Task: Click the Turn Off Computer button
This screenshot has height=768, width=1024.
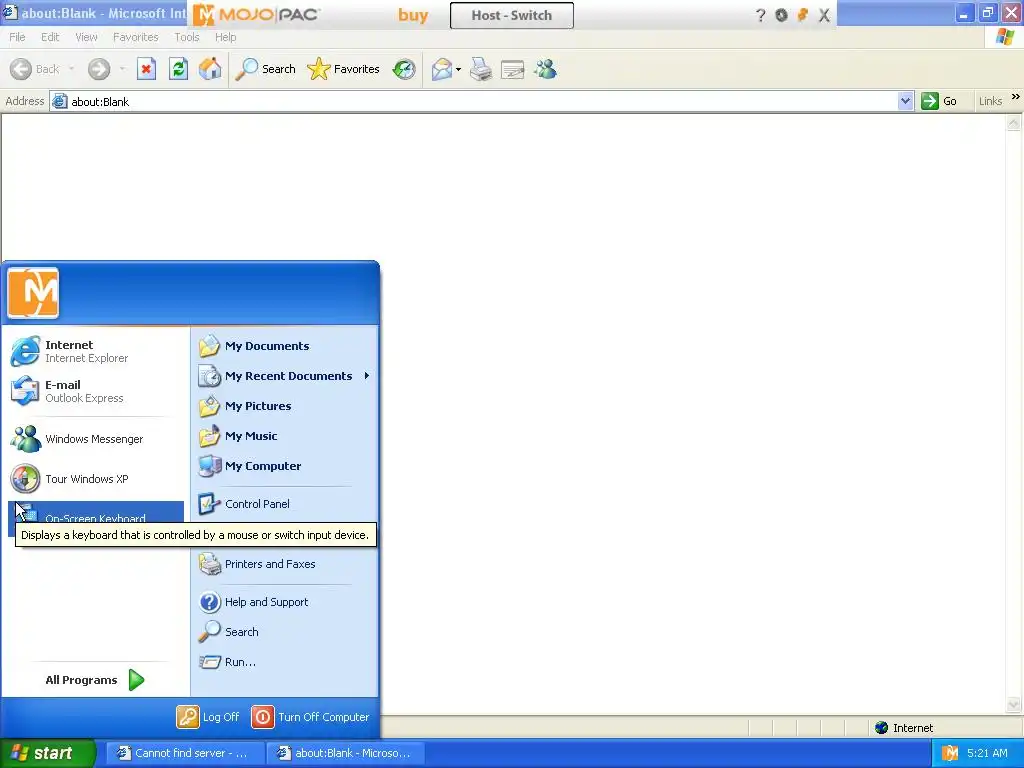Action: [x=310, y=716]
